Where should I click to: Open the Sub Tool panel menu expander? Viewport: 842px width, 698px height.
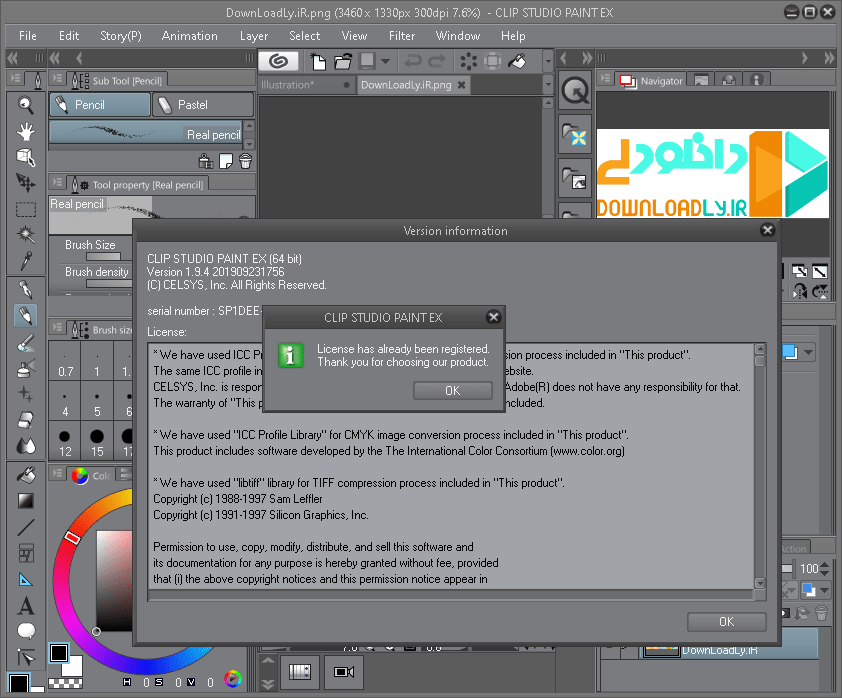(x=57, y=80)
